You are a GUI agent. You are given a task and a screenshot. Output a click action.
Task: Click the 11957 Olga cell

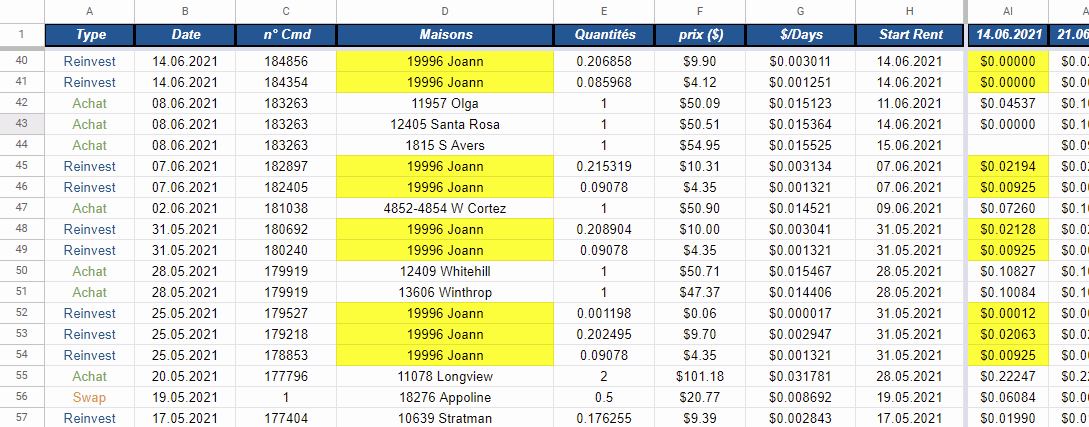[444, 103]
